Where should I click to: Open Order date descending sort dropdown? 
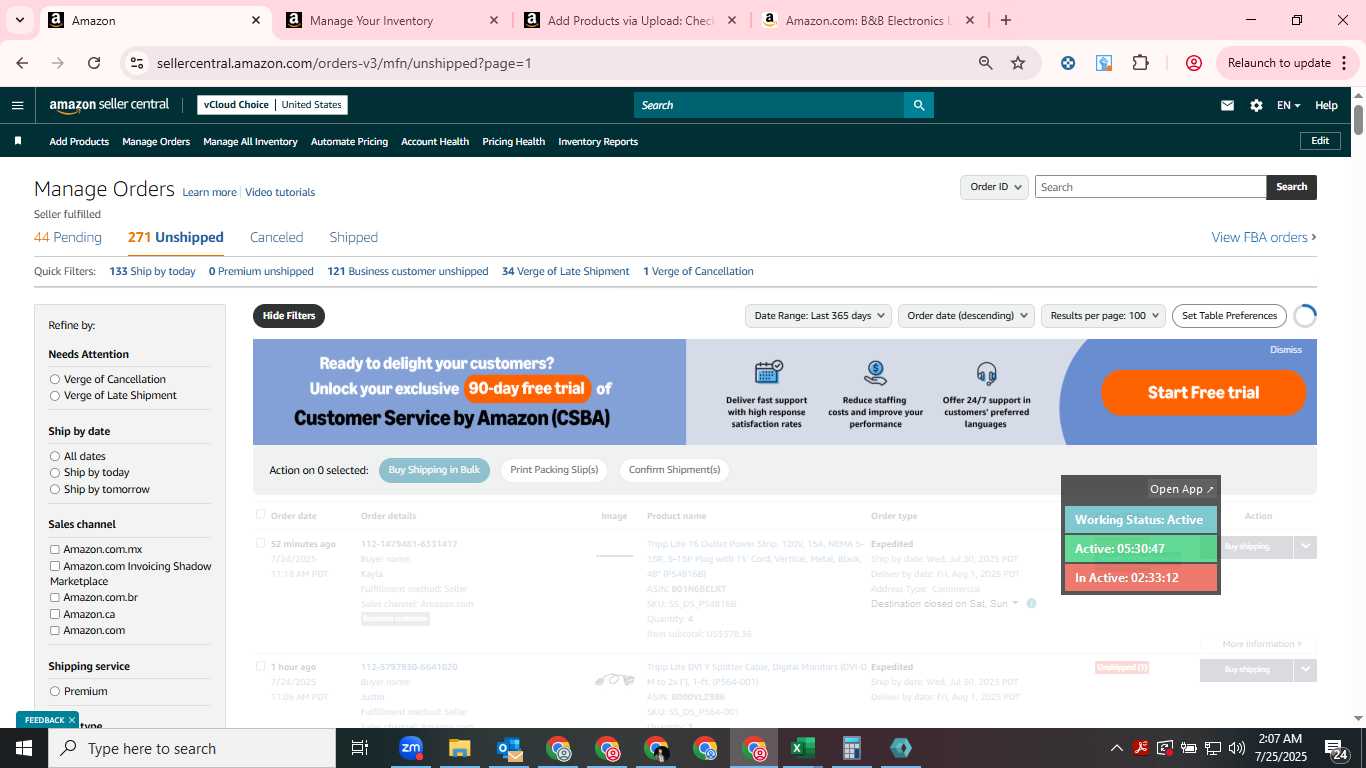[x=968, y=315]
